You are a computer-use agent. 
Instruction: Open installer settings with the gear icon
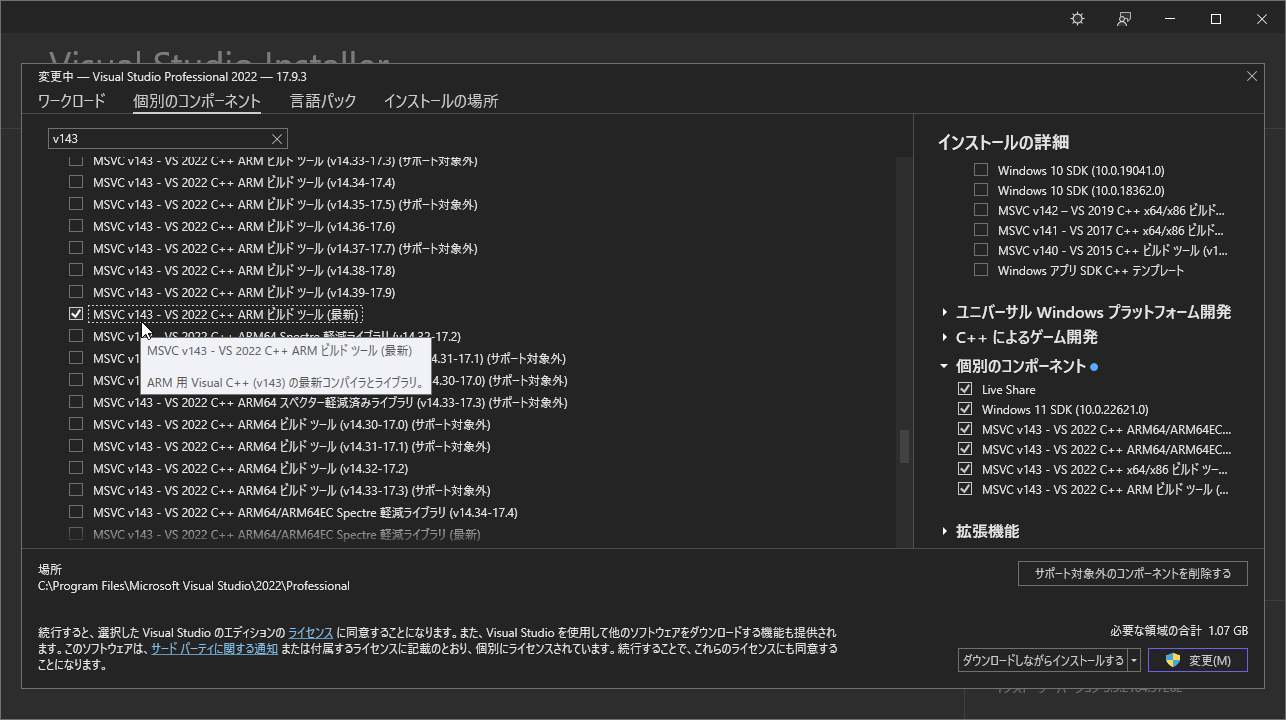tap(1077, 18)
